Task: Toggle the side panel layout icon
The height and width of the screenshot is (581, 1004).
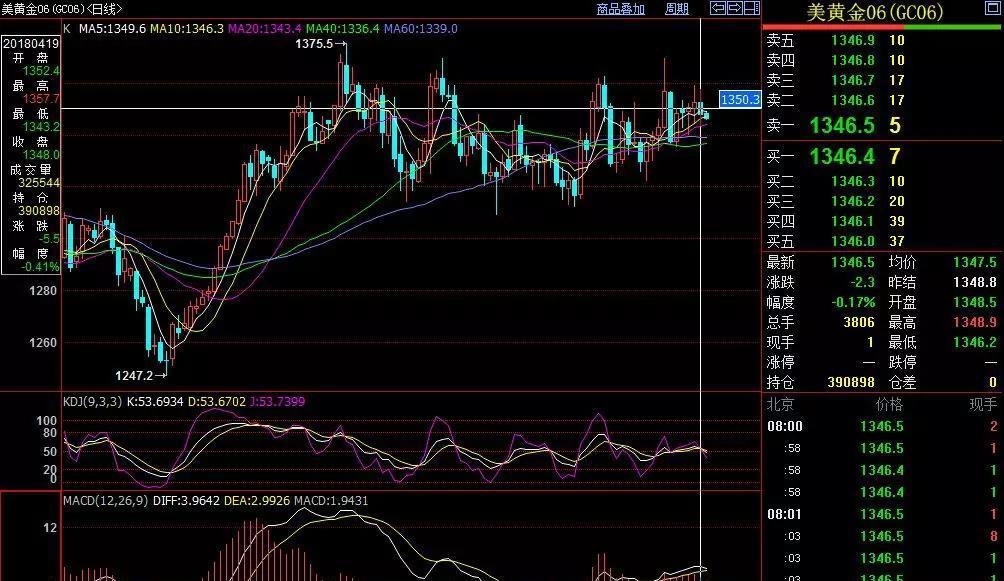Action: click(x=752, y=8)
